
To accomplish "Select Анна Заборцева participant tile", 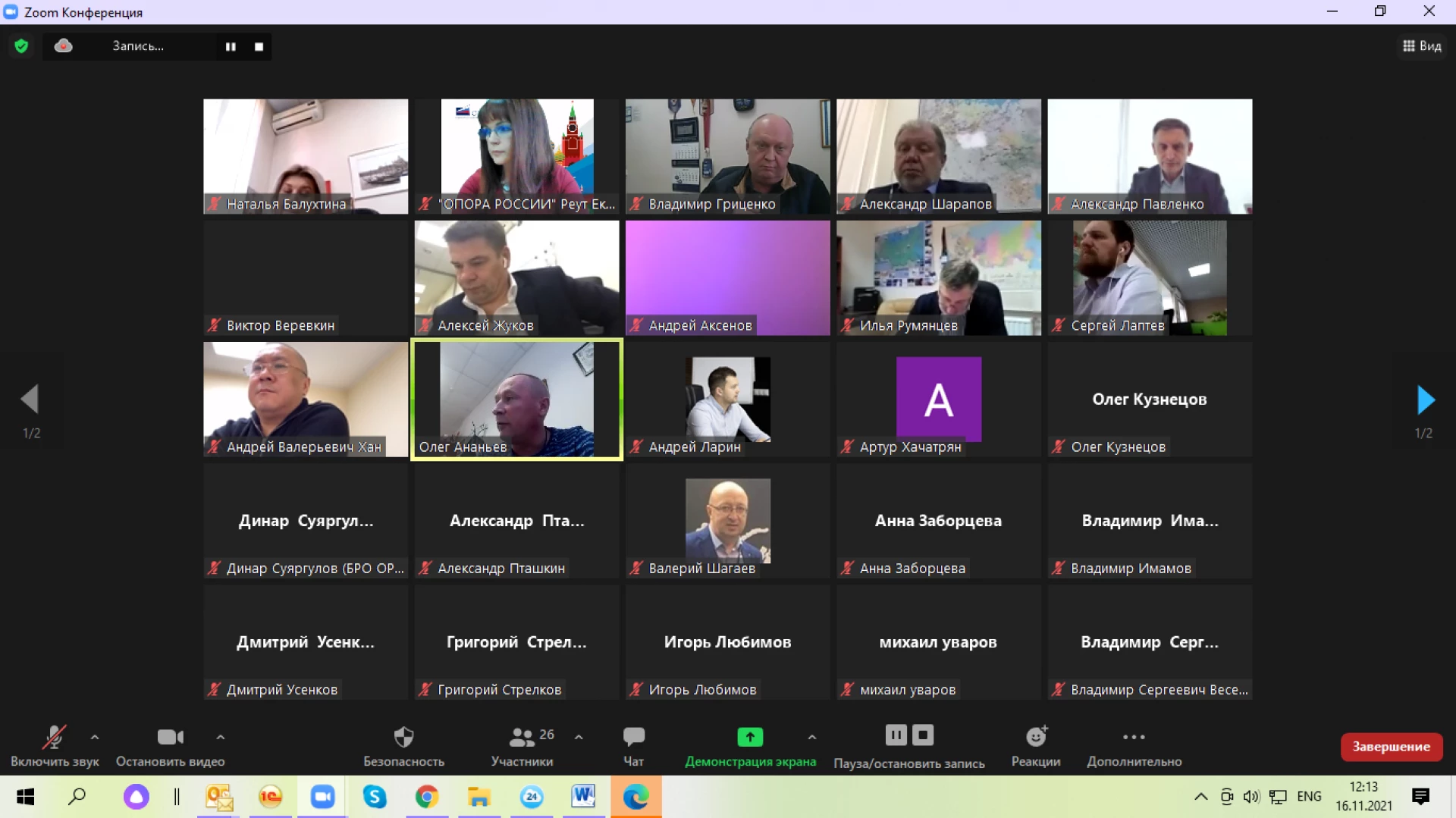I will click(x=939, y=520).
